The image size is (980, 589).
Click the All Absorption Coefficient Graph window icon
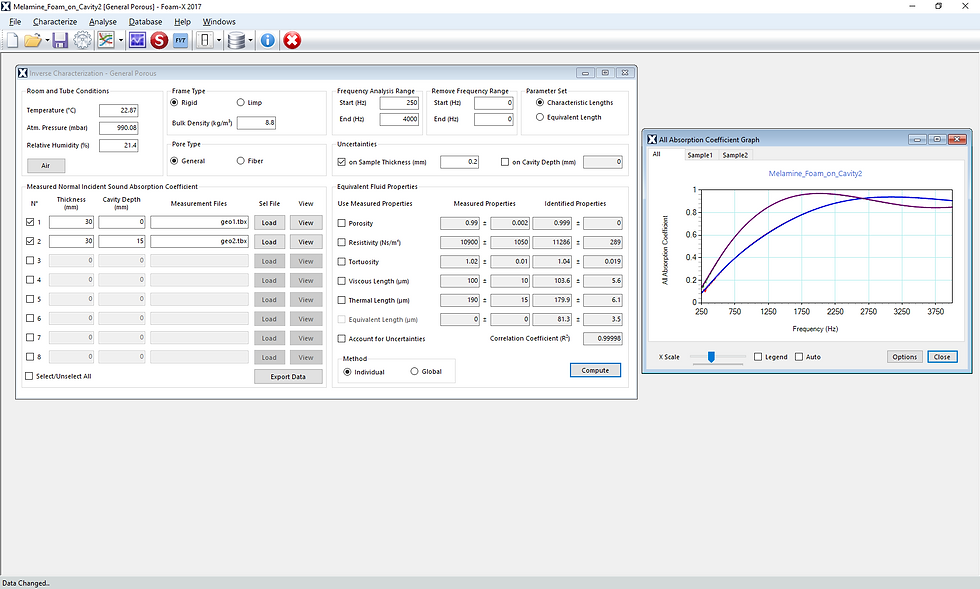(x=652, y=139)
